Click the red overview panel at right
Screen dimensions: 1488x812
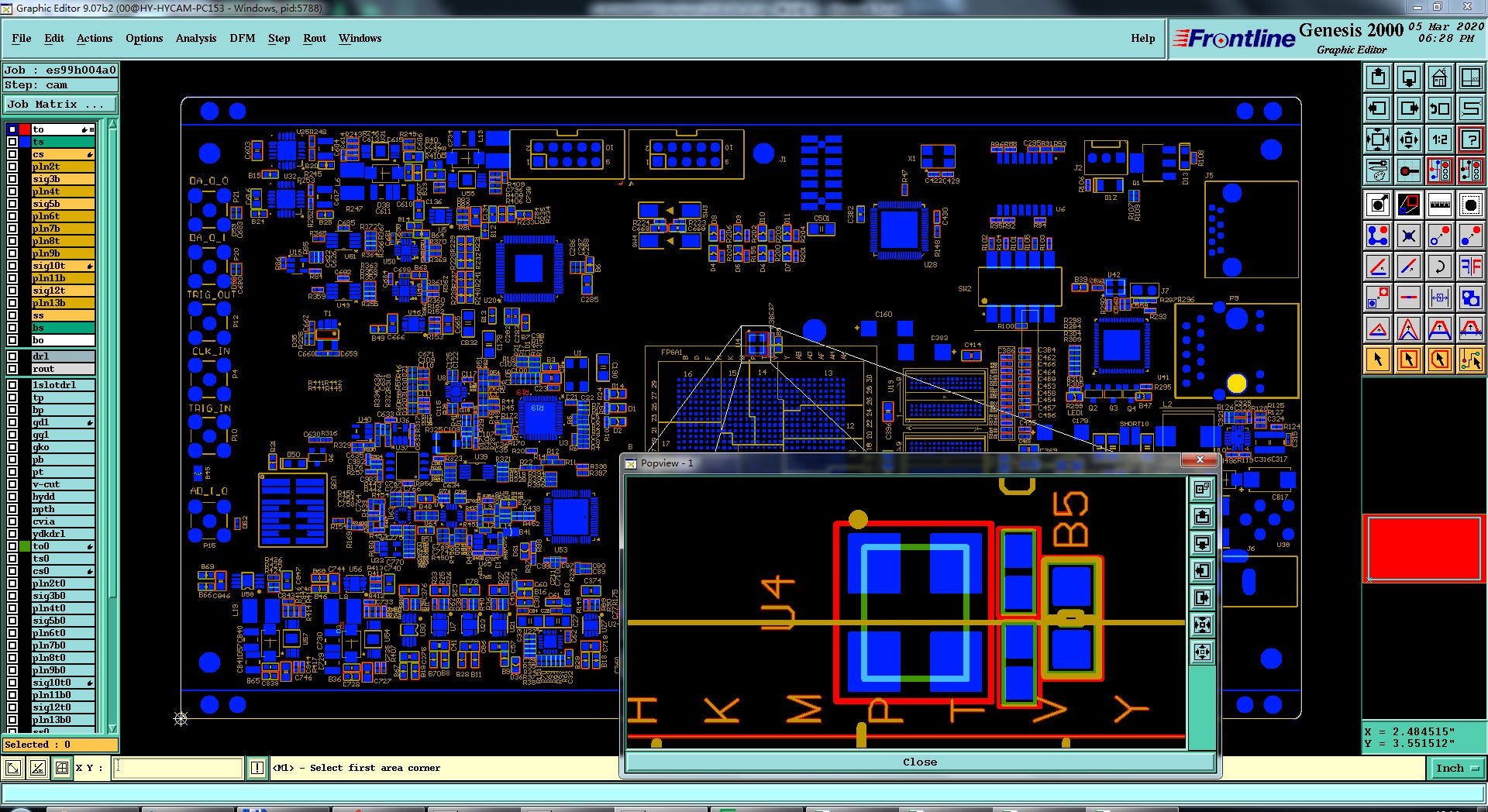tap(1424, 548)
